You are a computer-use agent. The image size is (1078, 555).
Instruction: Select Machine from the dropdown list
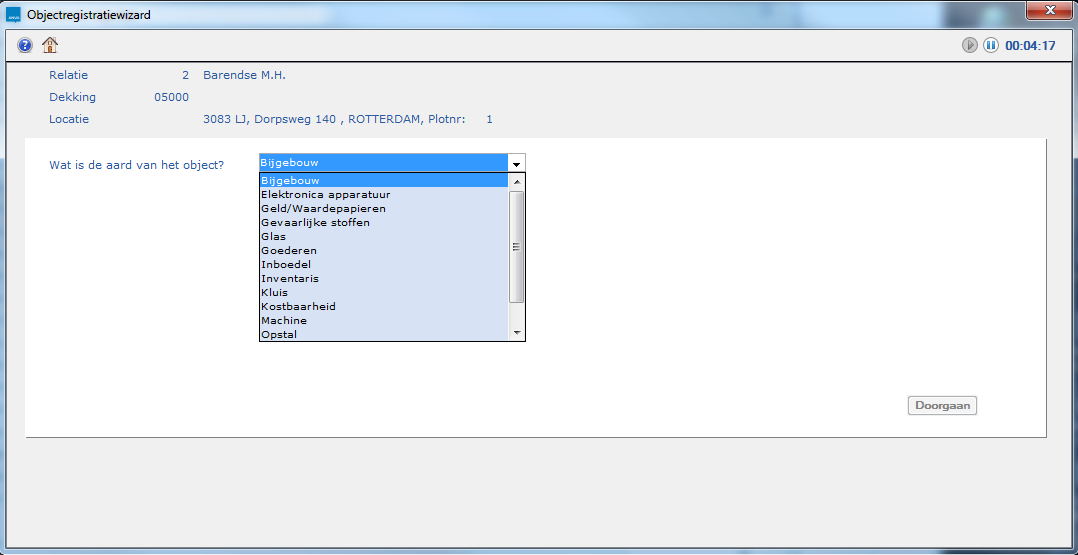coord(383,320)
